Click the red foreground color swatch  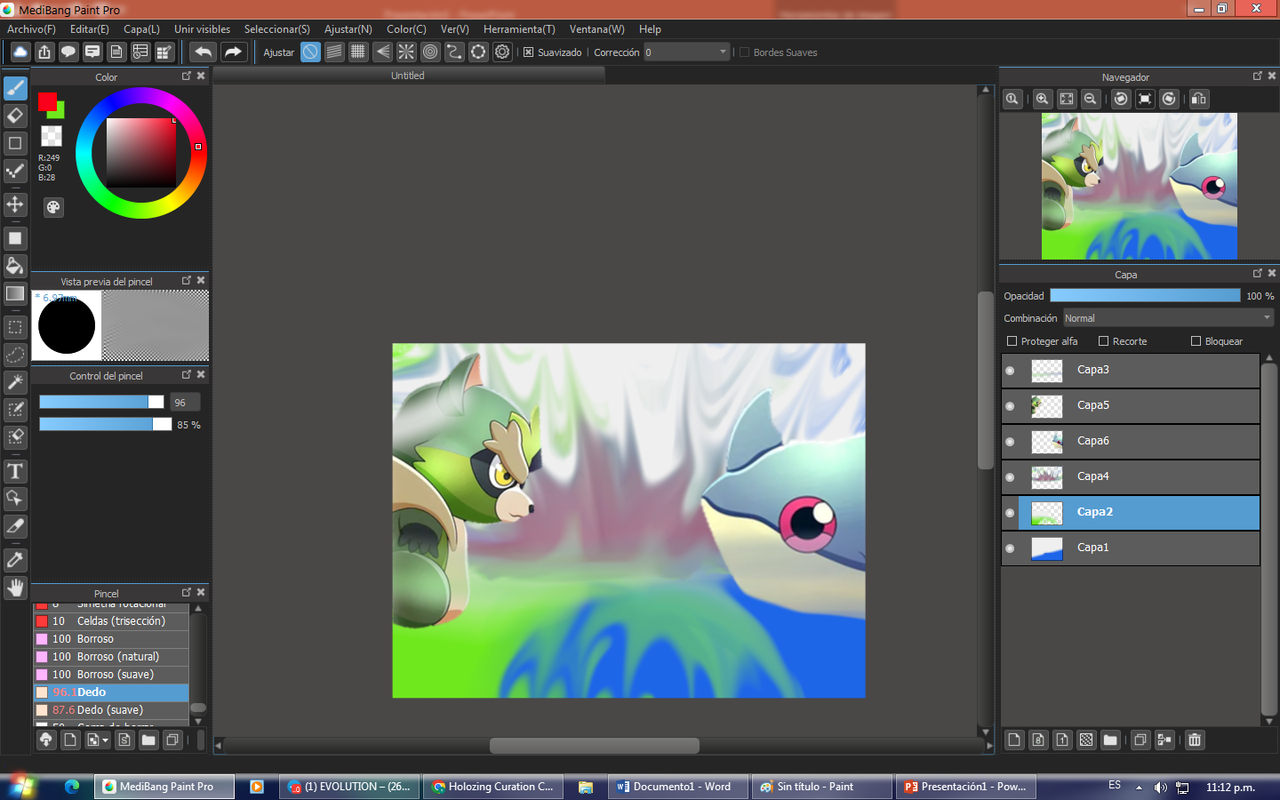pyautogui.click(x=47, y=101)
